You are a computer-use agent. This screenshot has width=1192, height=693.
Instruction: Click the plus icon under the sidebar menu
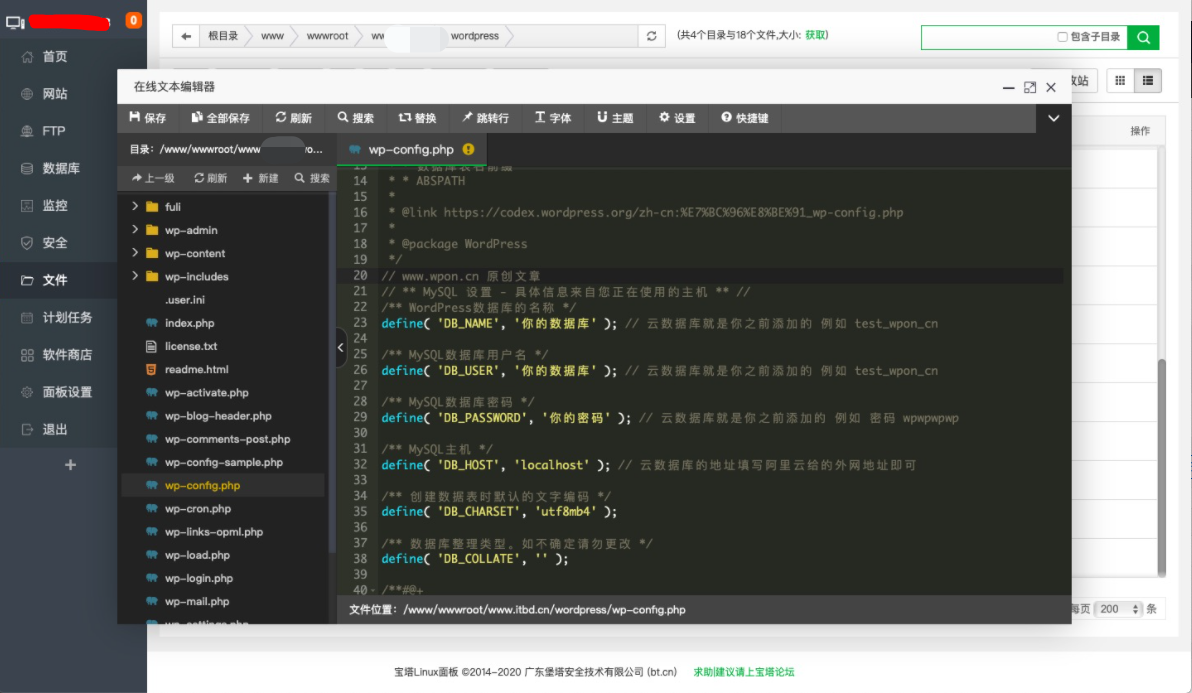71,464
